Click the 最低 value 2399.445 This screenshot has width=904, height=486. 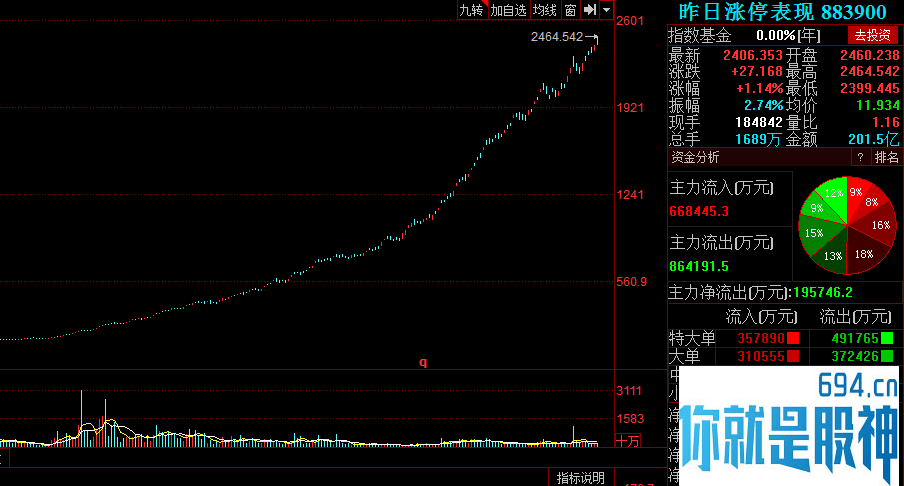coord(869,89)
